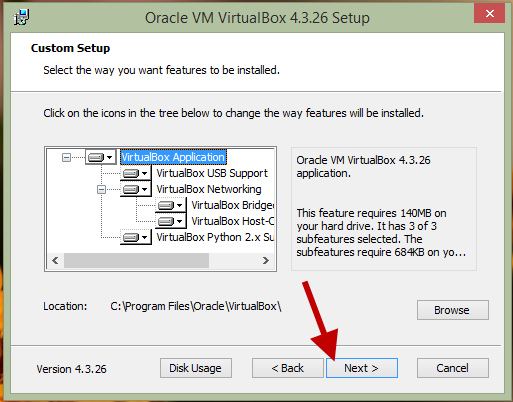Select VirtualBox Python 2.x Support item
Viewport: 513px width, 402px height.
215,237
